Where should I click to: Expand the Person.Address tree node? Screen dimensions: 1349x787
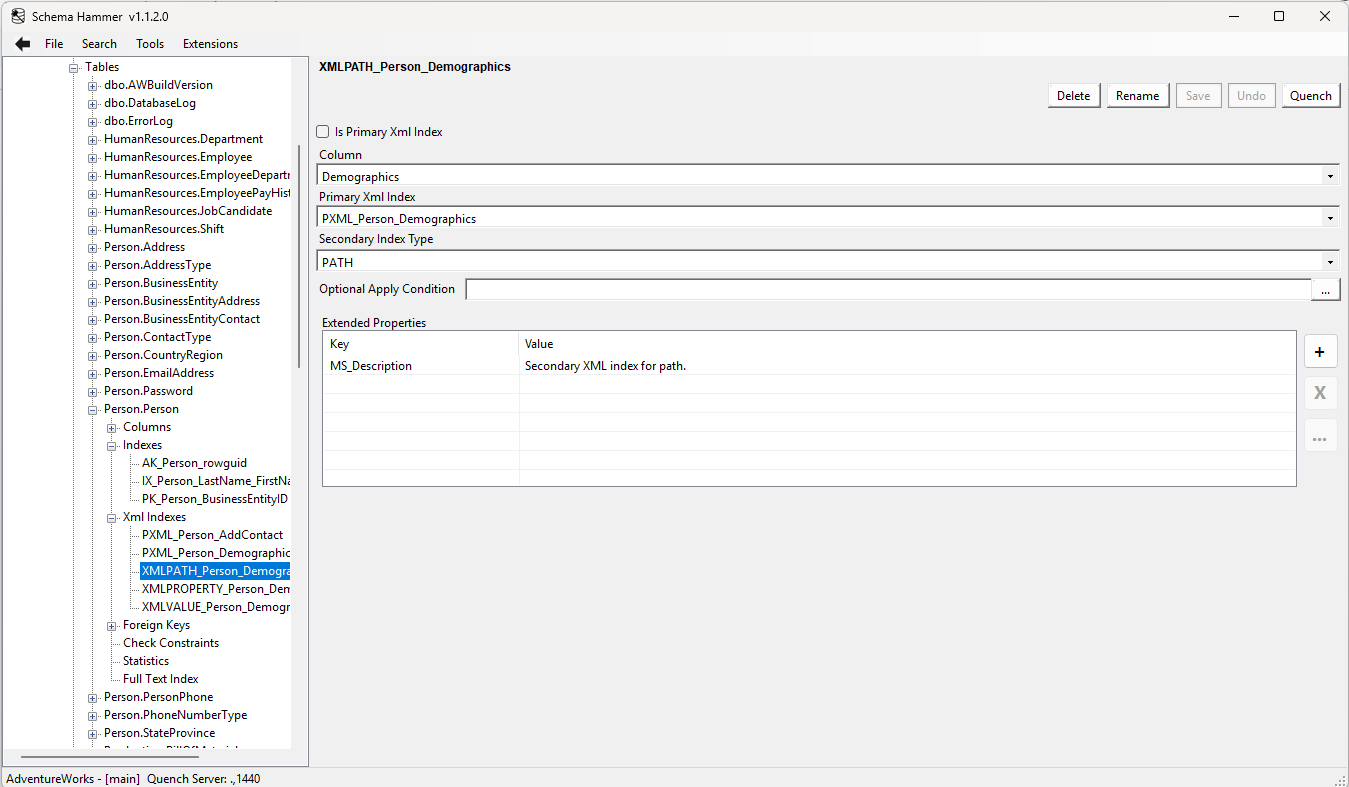91,246
